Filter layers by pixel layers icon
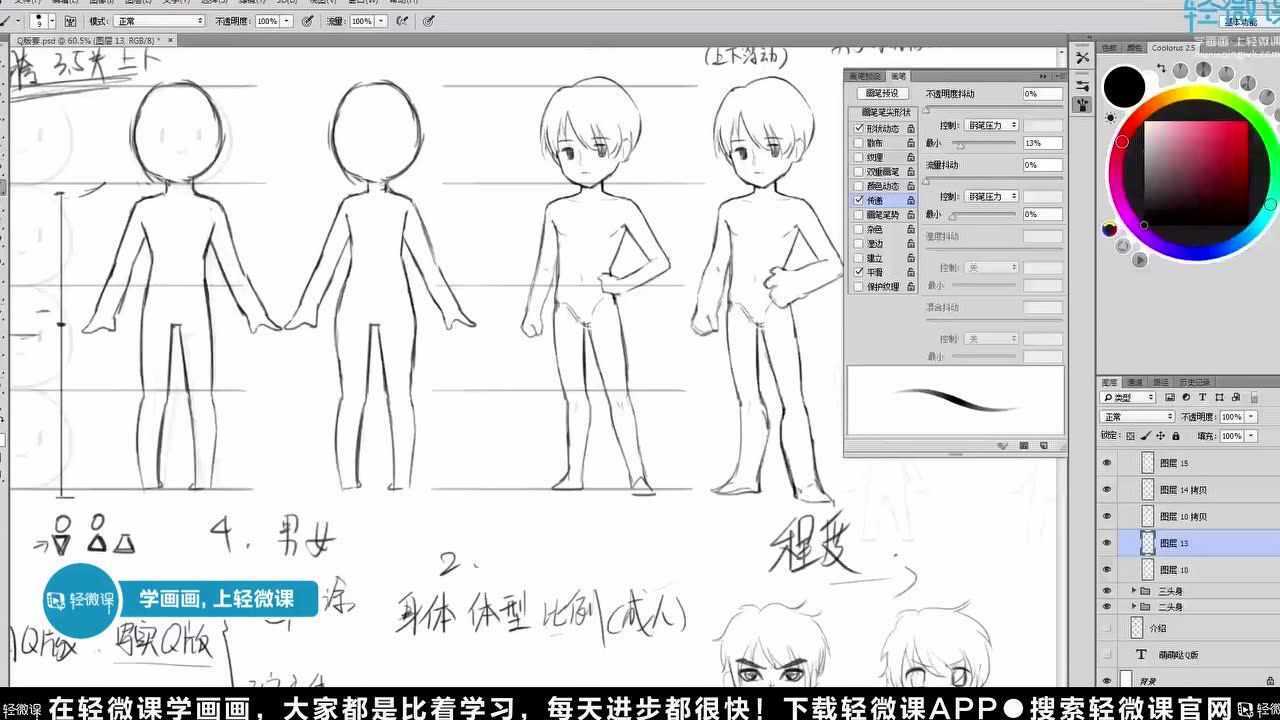This screenshot has height=720, width=1280. (x=1170, y=397)
